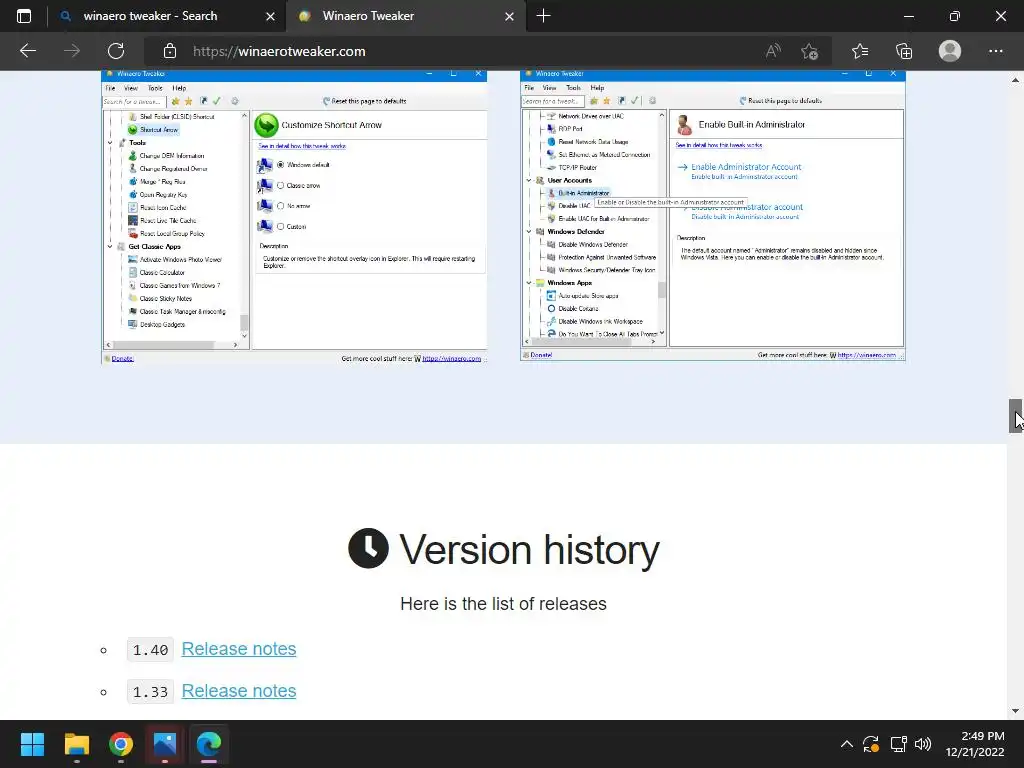Open the network tray icon

899,744
